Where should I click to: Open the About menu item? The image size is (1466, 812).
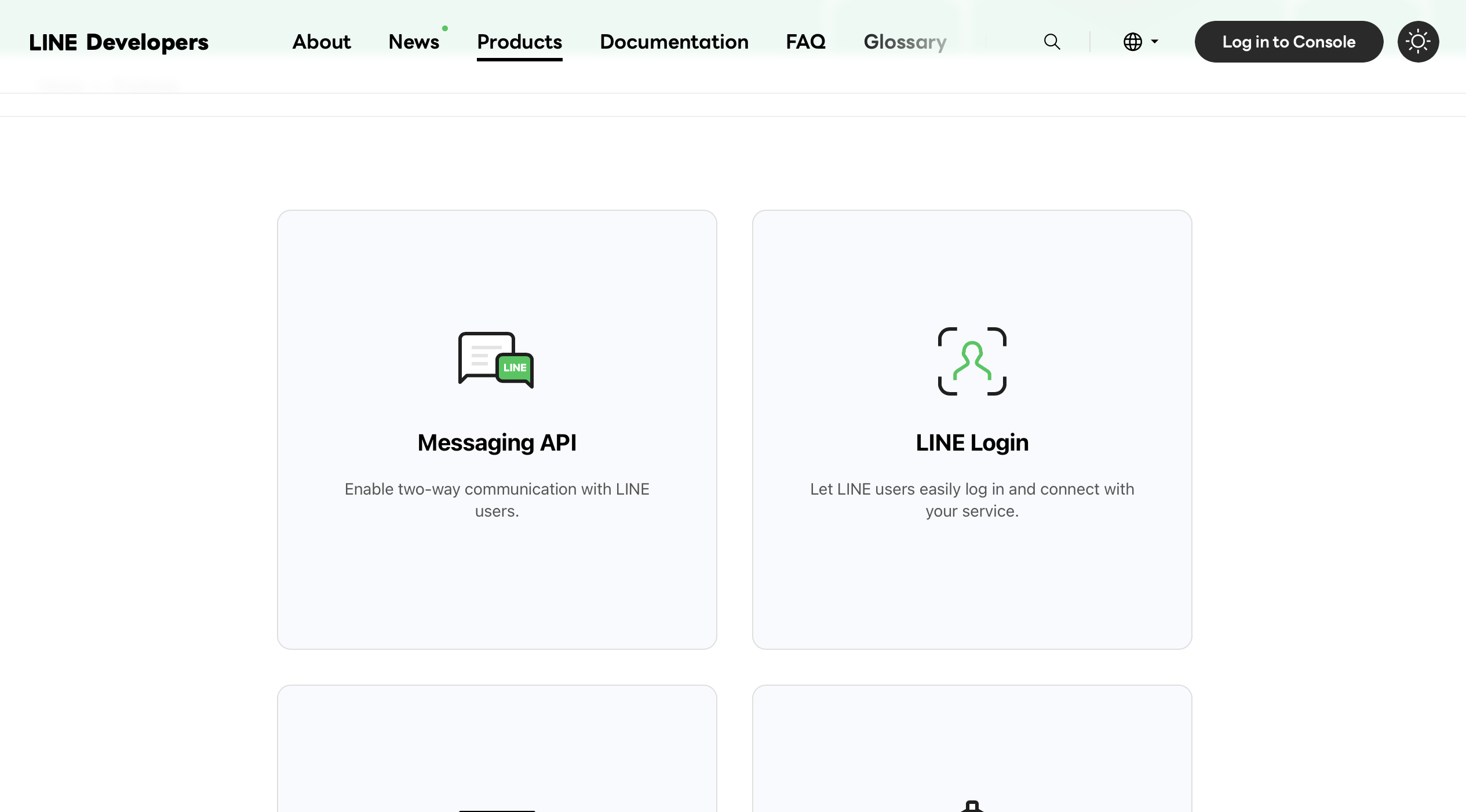322,42
